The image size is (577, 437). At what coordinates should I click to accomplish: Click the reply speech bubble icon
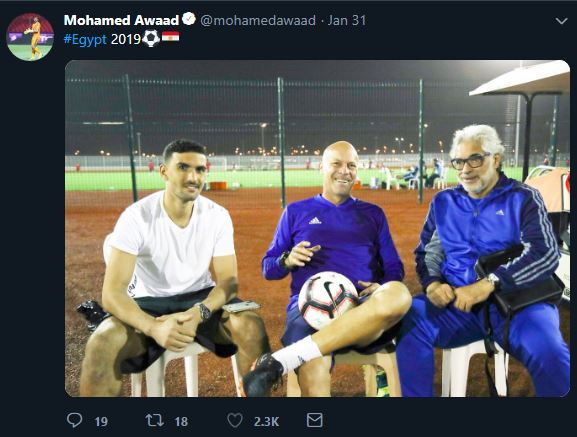coord(75,420)
